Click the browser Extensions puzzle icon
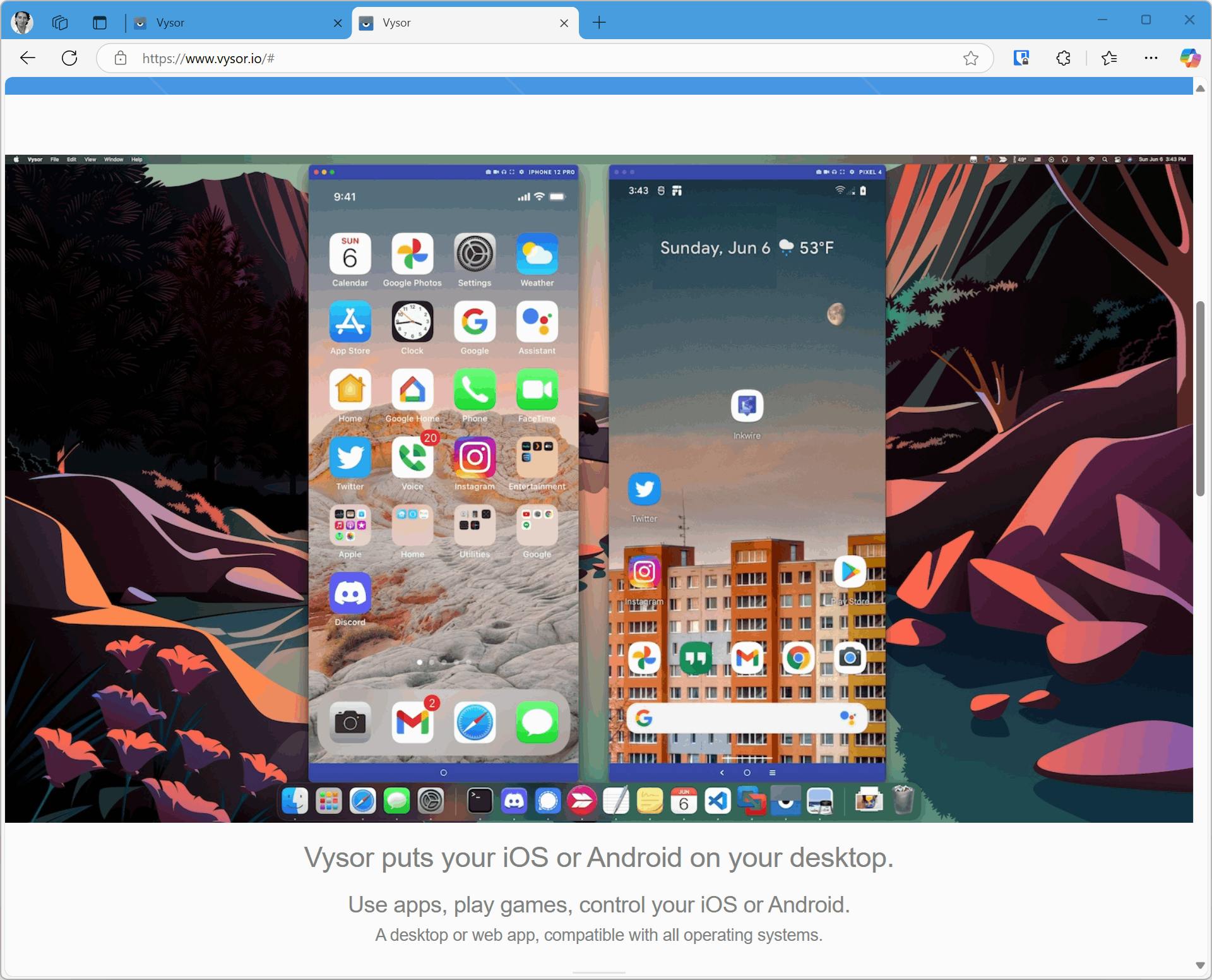The height and width of the screenshot is (980, 1212). click(x=1063, y=58)
